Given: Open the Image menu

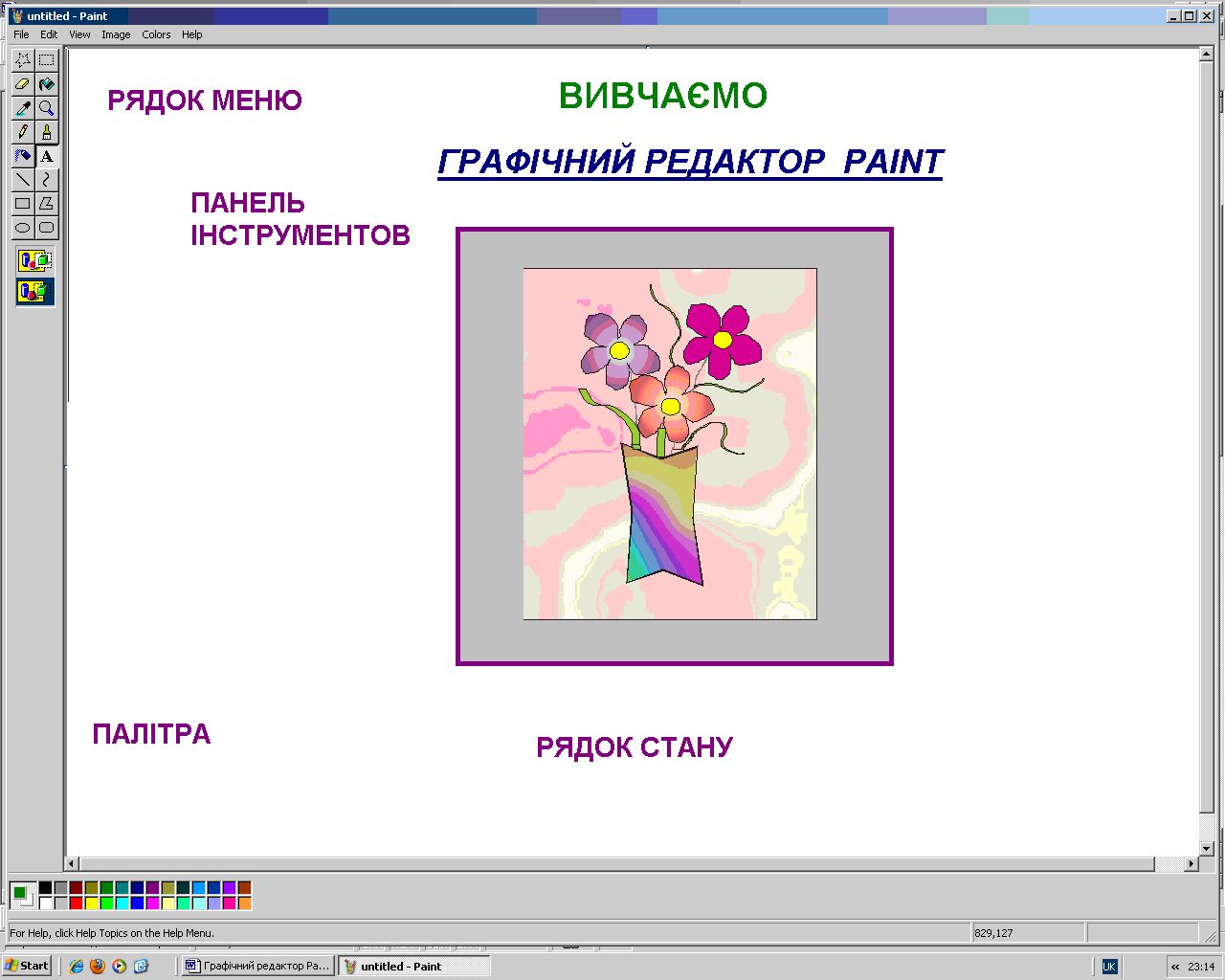Looking at the screenshot, I should coord(116,34).
